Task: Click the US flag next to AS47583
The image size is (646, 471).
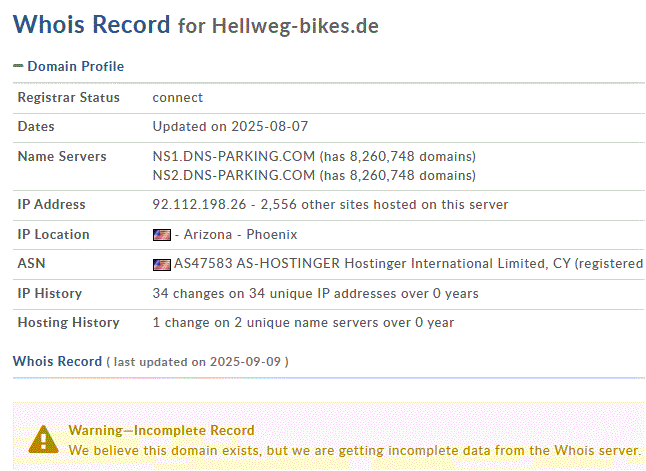Action: tap(161, 265)
